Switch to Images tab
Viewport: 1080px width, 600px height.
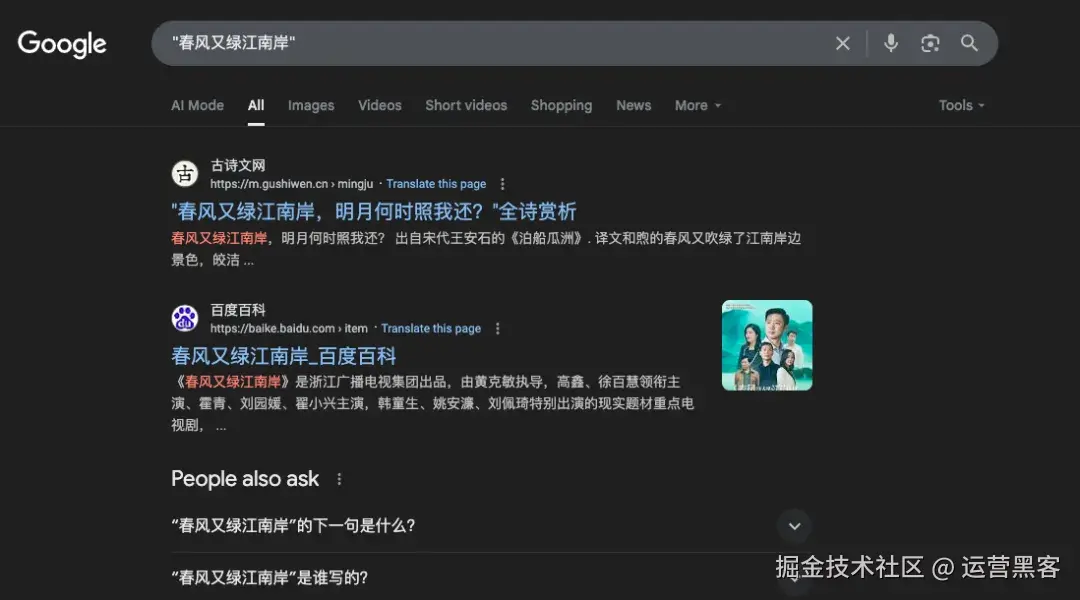pyautogui.click(x=311, y=105)
